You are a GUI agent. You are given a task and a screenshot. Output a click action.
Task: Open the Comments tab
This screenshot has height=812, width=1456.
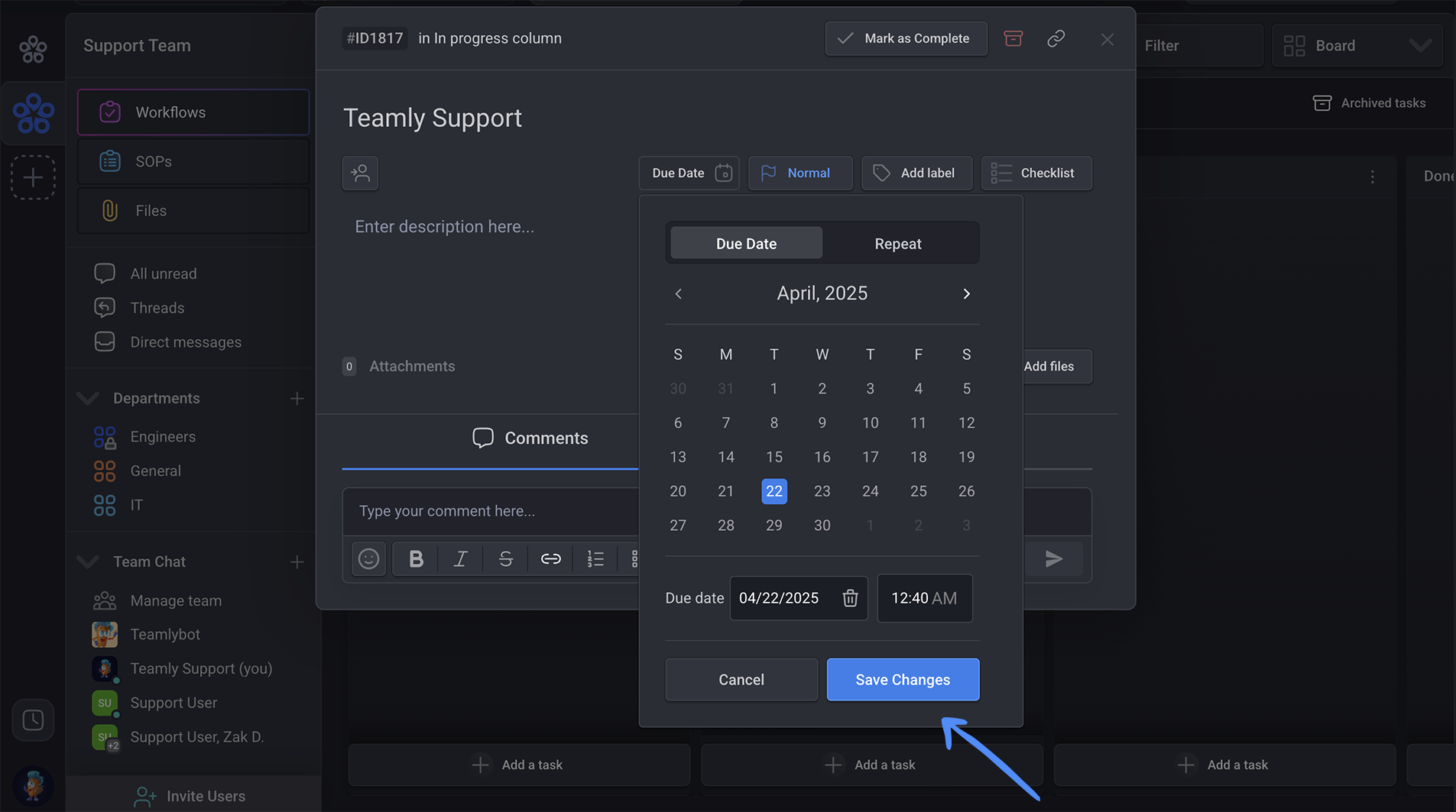point(530,438)
